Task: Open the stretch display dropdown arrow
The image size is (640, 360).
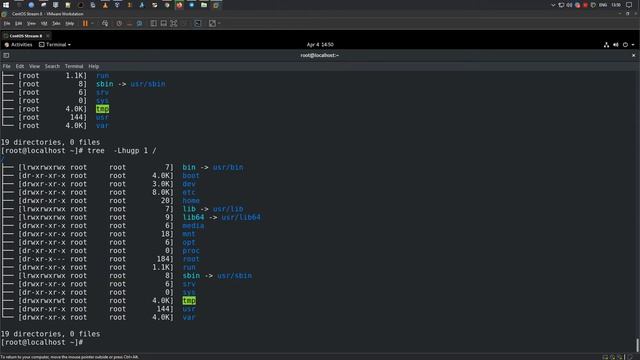Action: point(219,23)
